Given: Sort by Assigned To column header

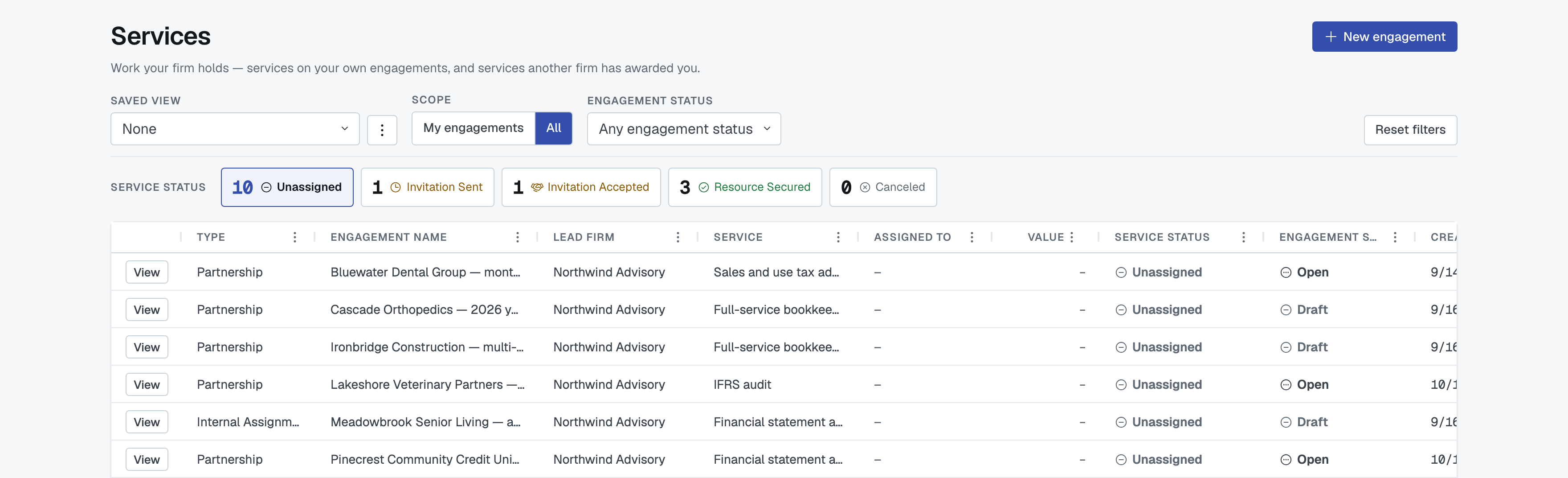Looking at the screenshot, I should pyautogui.click(x=912, y=238).
